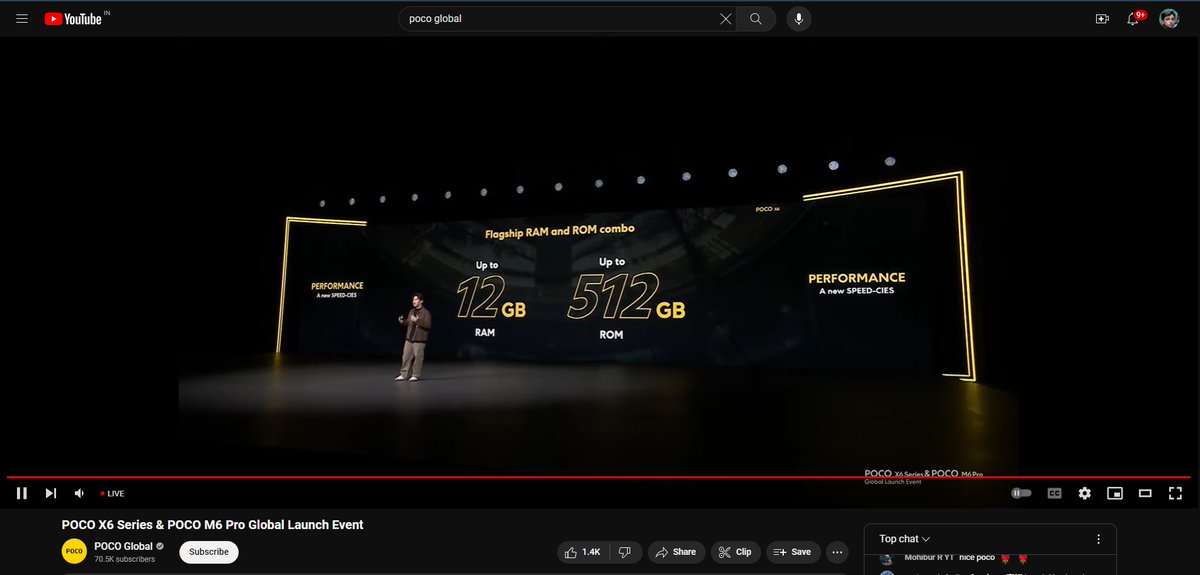
Task: Enter full screen mode
Action: (1176, 493)
